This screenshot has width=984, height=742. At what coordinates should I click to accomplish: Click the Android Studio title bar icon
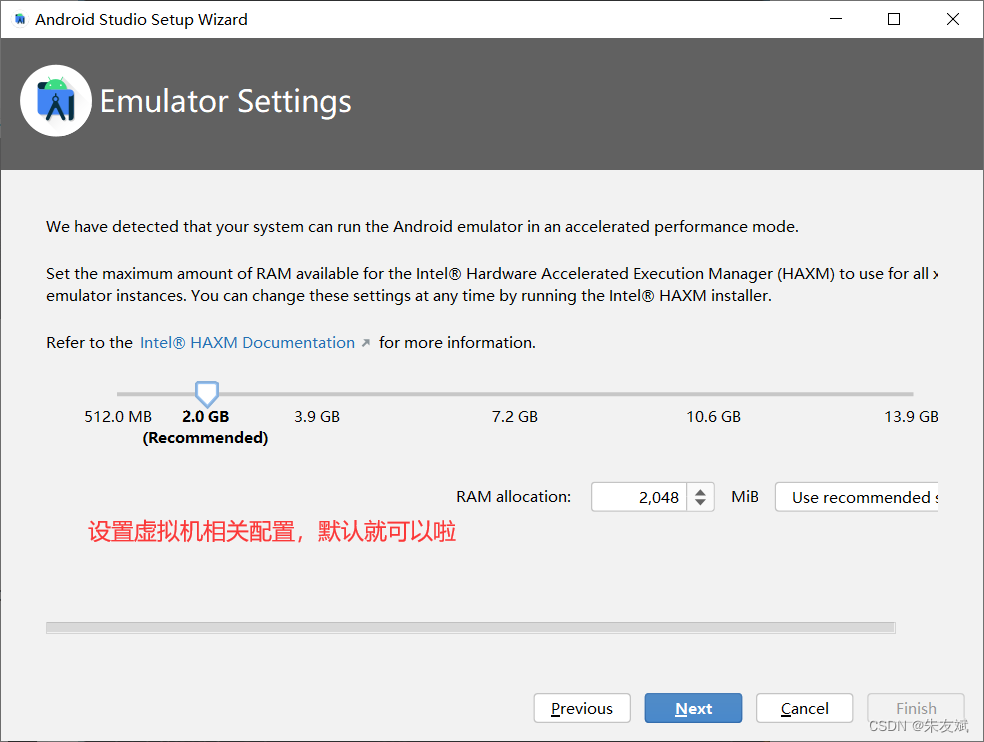(20, 19)
